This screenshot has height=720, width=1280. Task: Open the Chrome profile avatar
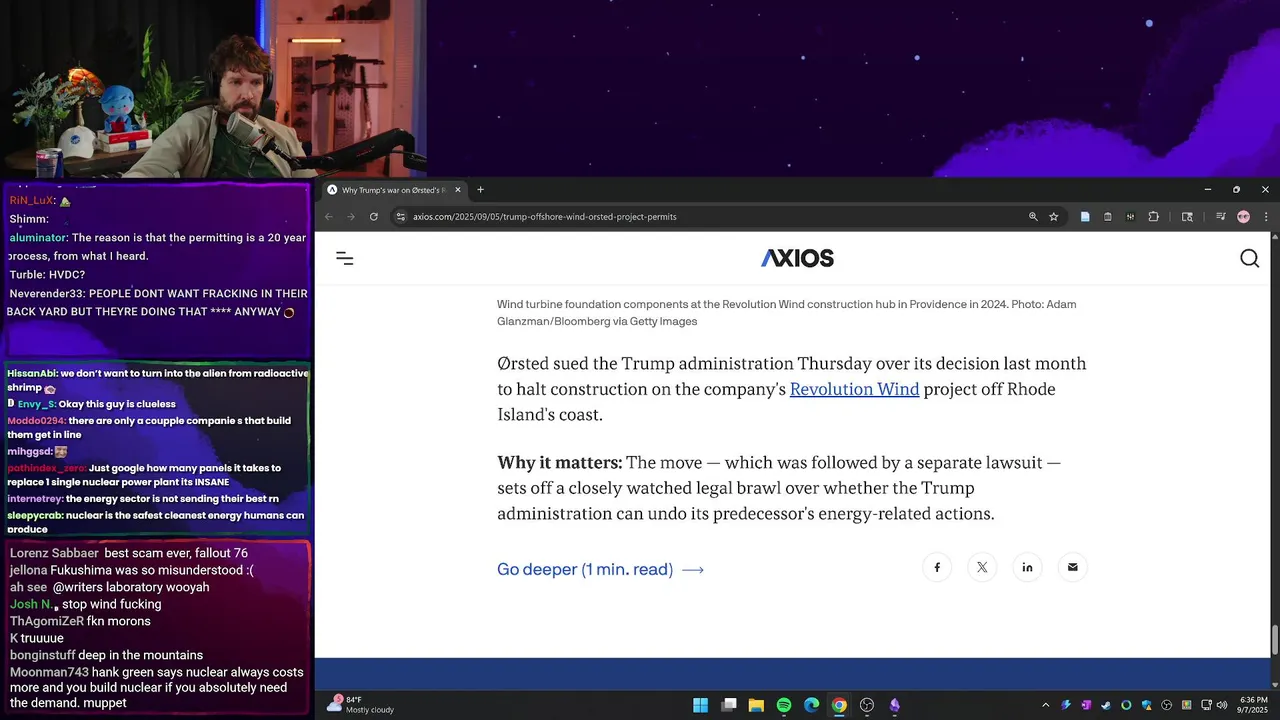click(x=1243, y=216)
